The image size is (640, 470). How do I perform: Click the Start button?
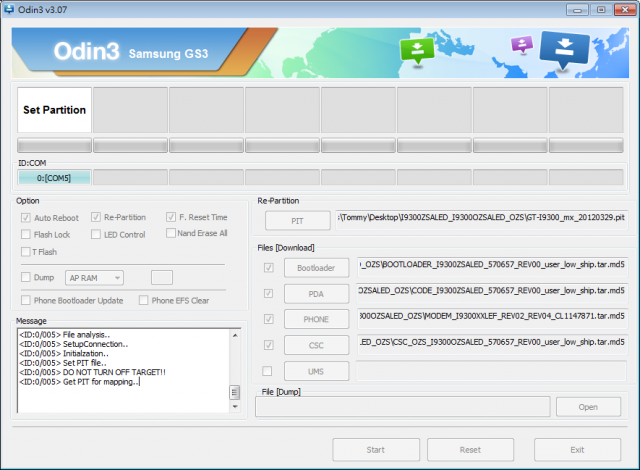pos(376,450)
